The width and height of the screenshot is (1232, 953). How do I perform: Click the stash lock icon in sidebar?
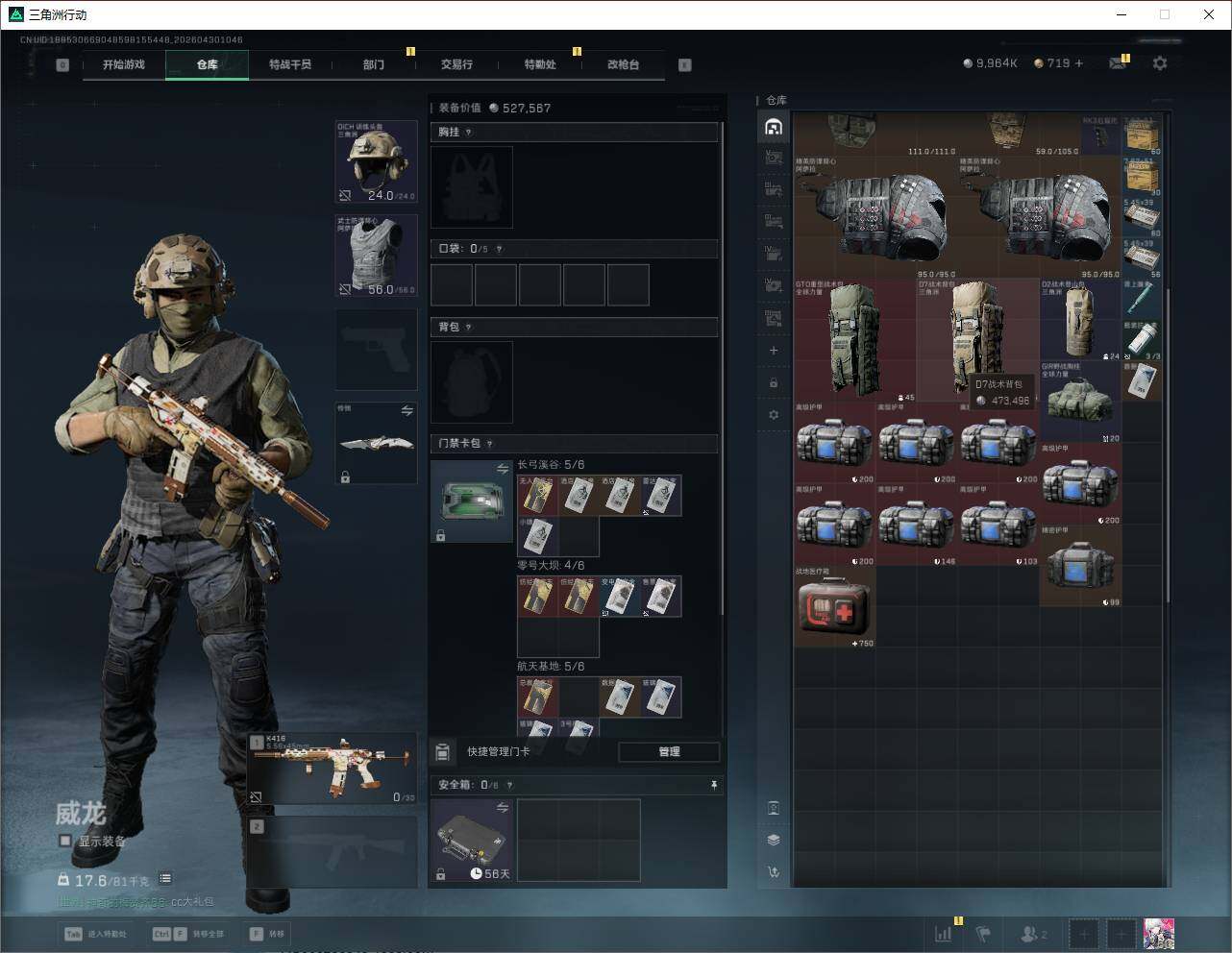(x=774, y=383)
